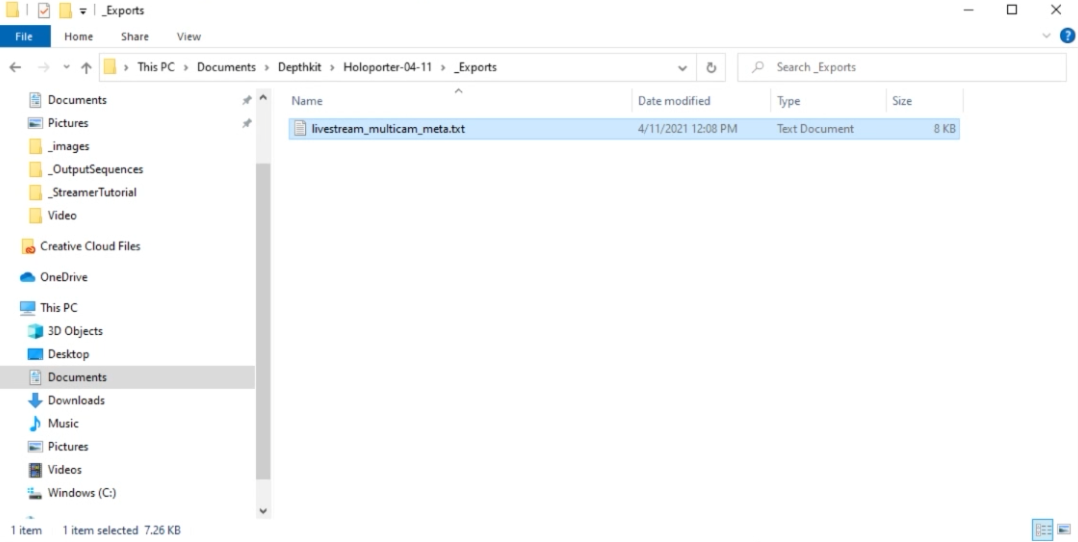Select Documents under This PC
This screenshot has height=542, width=1078.
tap(77, 377)
